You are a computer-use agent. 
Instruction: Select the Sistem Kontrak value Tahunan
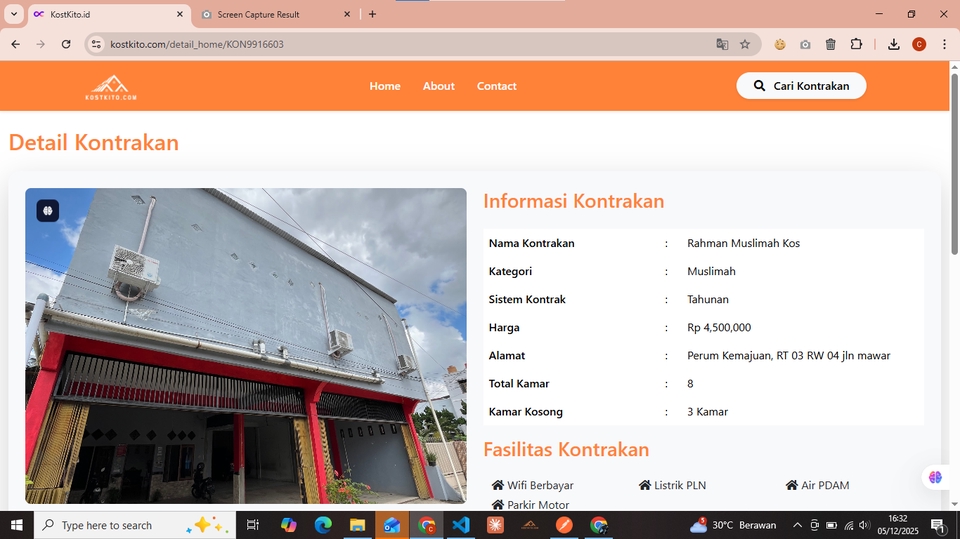tap(708, 300)
